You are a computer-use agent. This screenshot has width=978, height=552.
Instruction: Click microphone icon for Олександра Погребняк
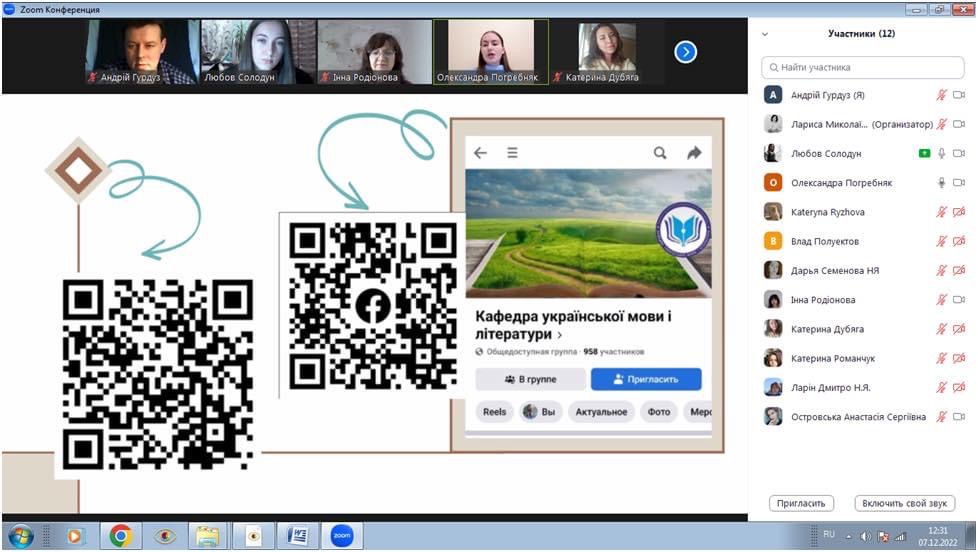point(941,183)
